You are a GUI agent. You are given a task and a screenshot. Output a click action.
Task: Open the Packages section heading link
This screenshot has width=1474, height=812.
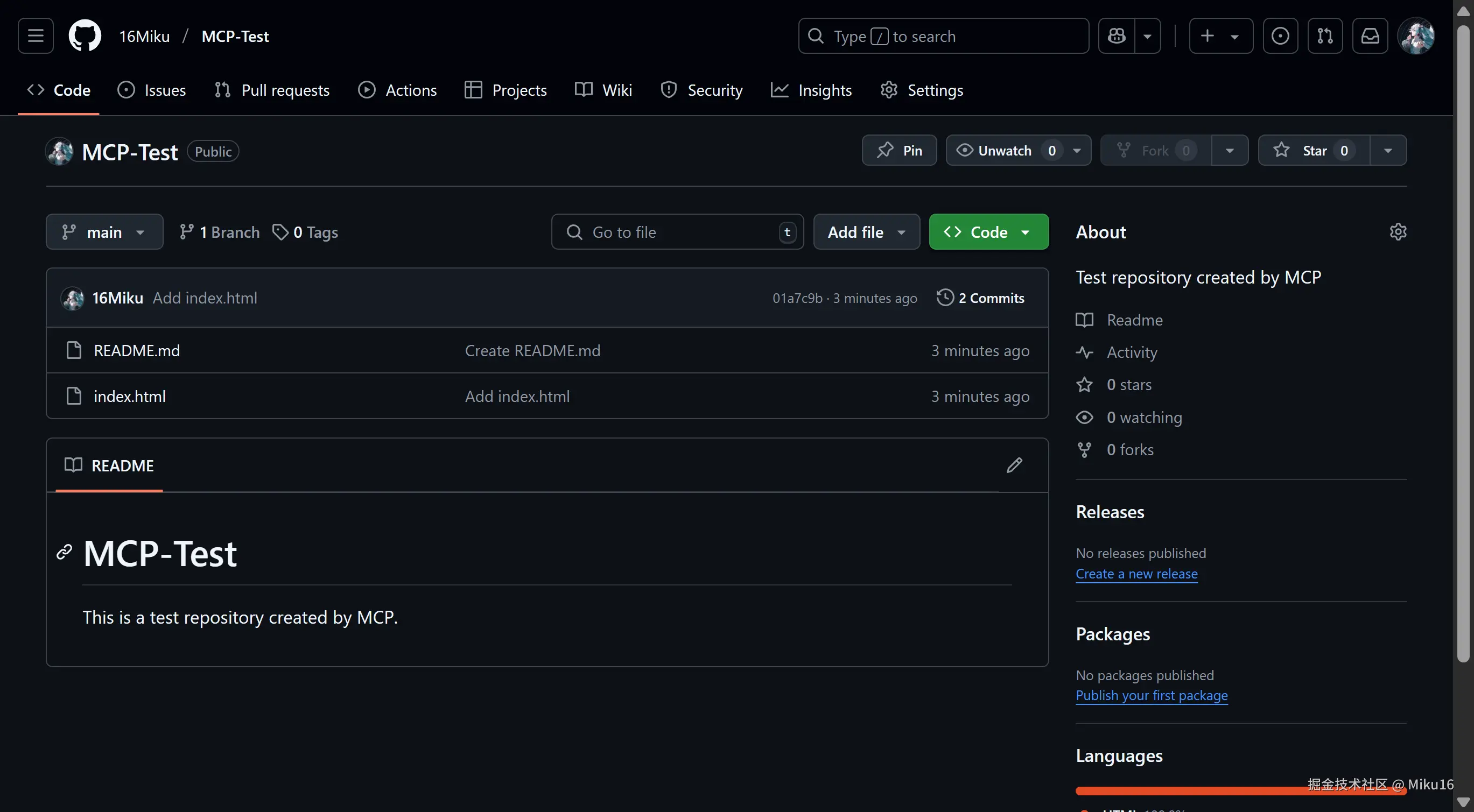(1113, 633)
